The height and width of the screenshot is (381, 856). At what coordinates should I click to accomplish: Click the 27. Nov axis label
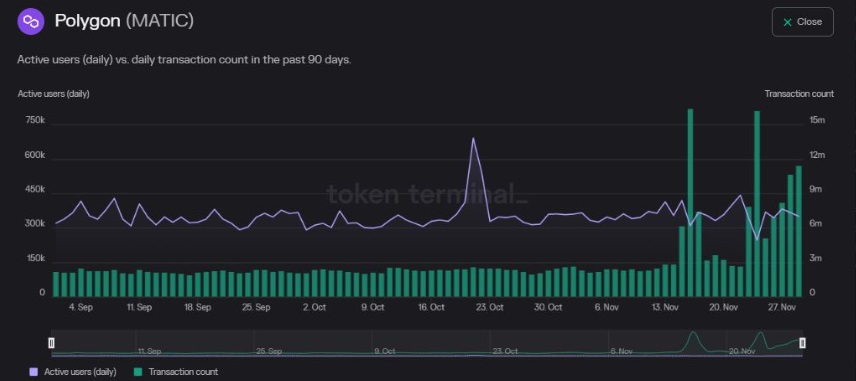click(x=782, y=307)
